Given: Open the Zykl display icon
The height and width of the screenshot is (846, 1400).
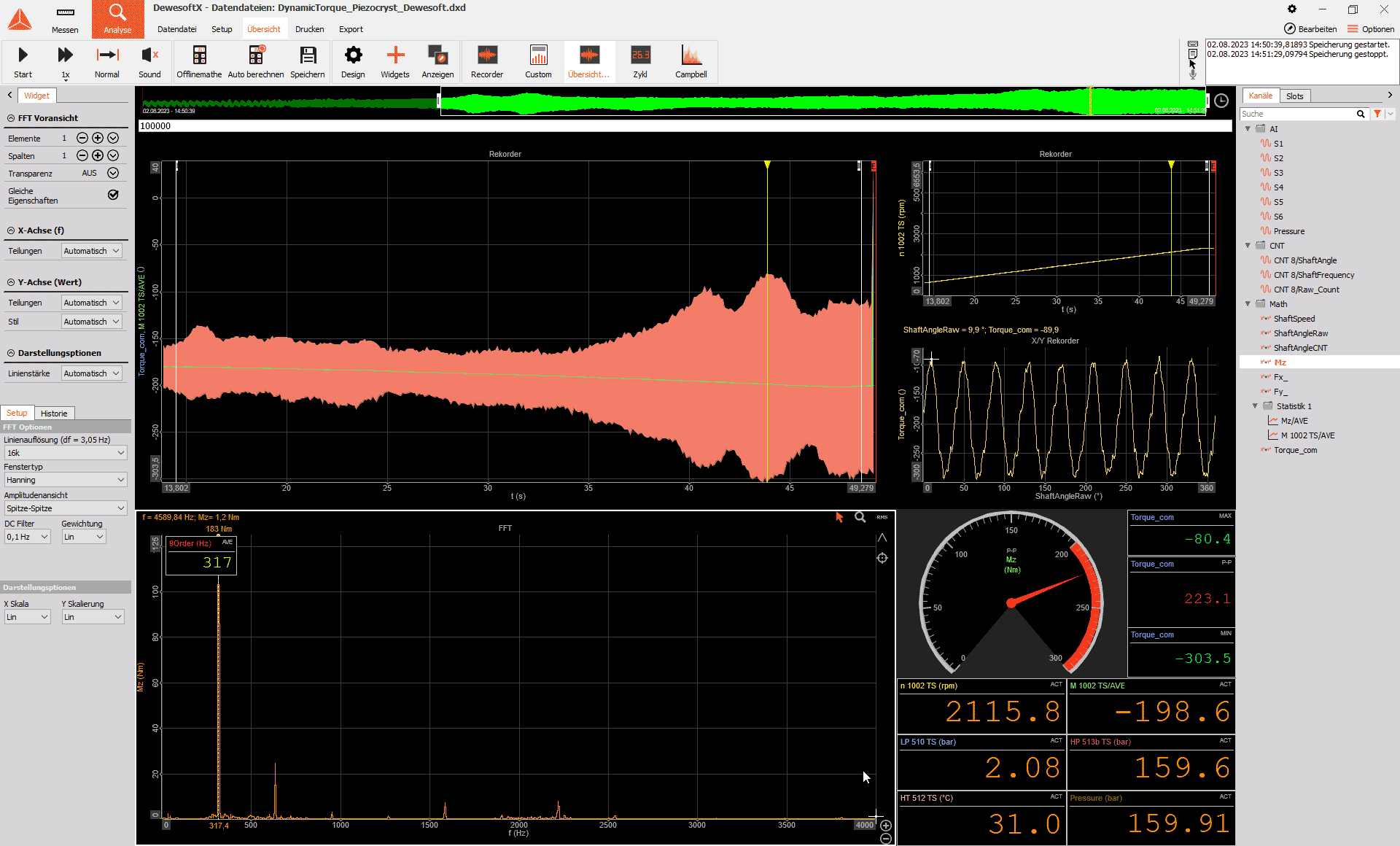Looking at the screenshot, I should (640, 55).
